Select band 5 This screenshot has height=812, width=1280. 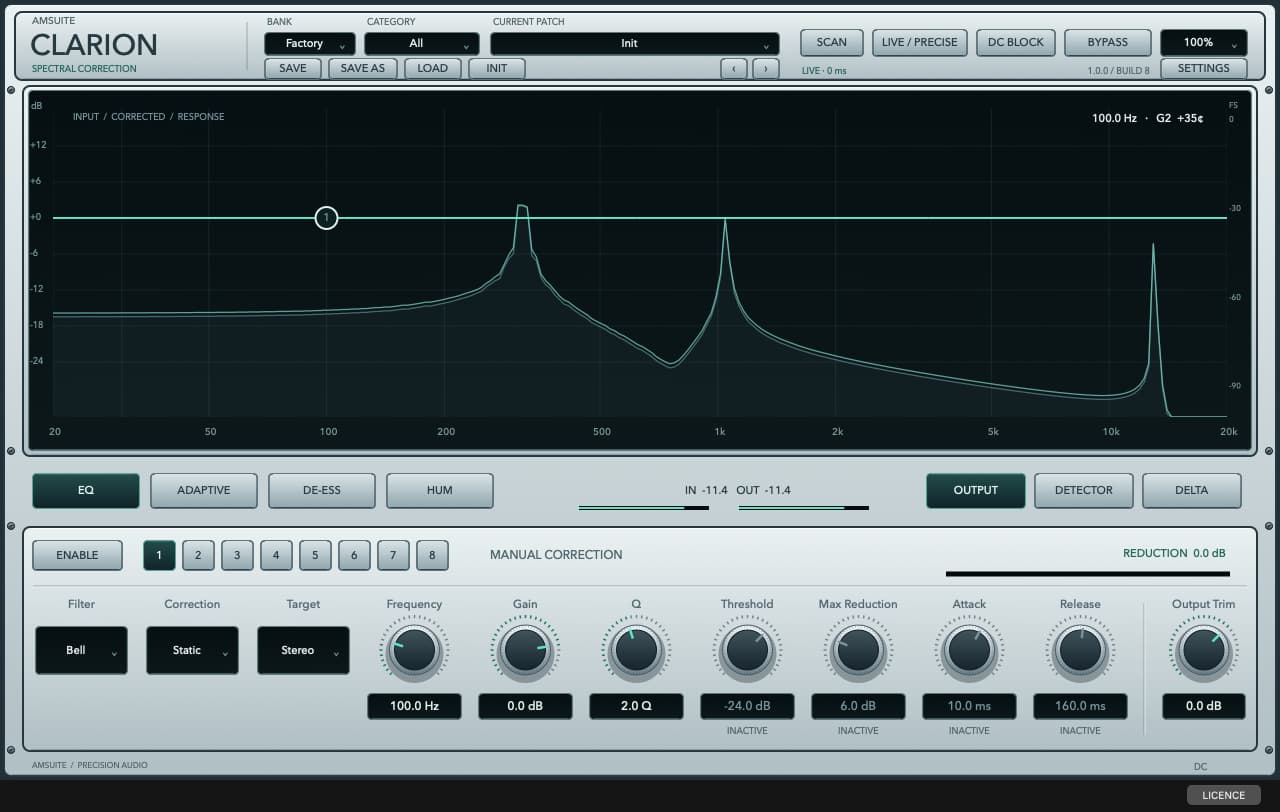pyautogui.click(x=315, y=555)
